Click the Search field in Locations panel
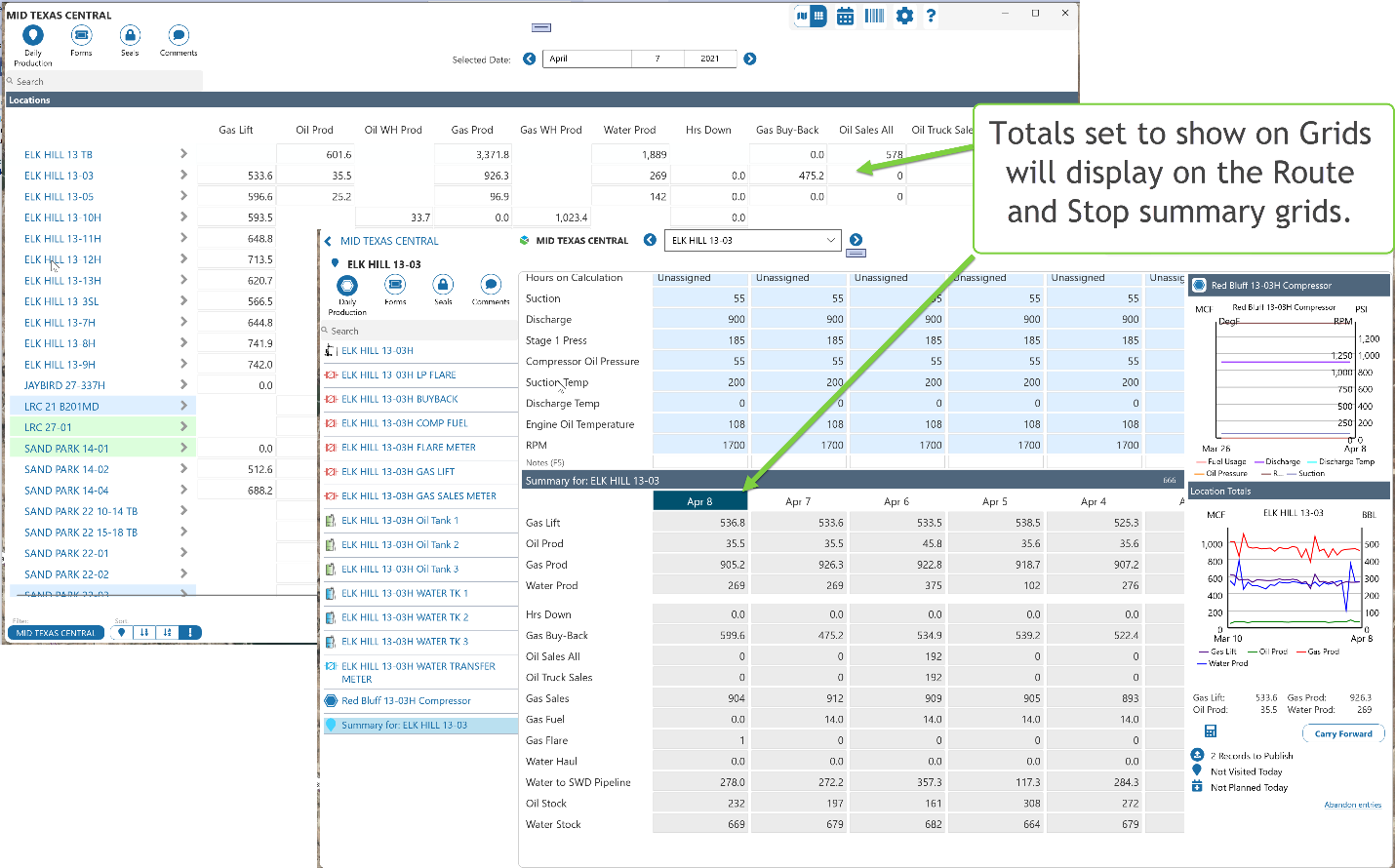The image size is (1395, 868). 102,81
